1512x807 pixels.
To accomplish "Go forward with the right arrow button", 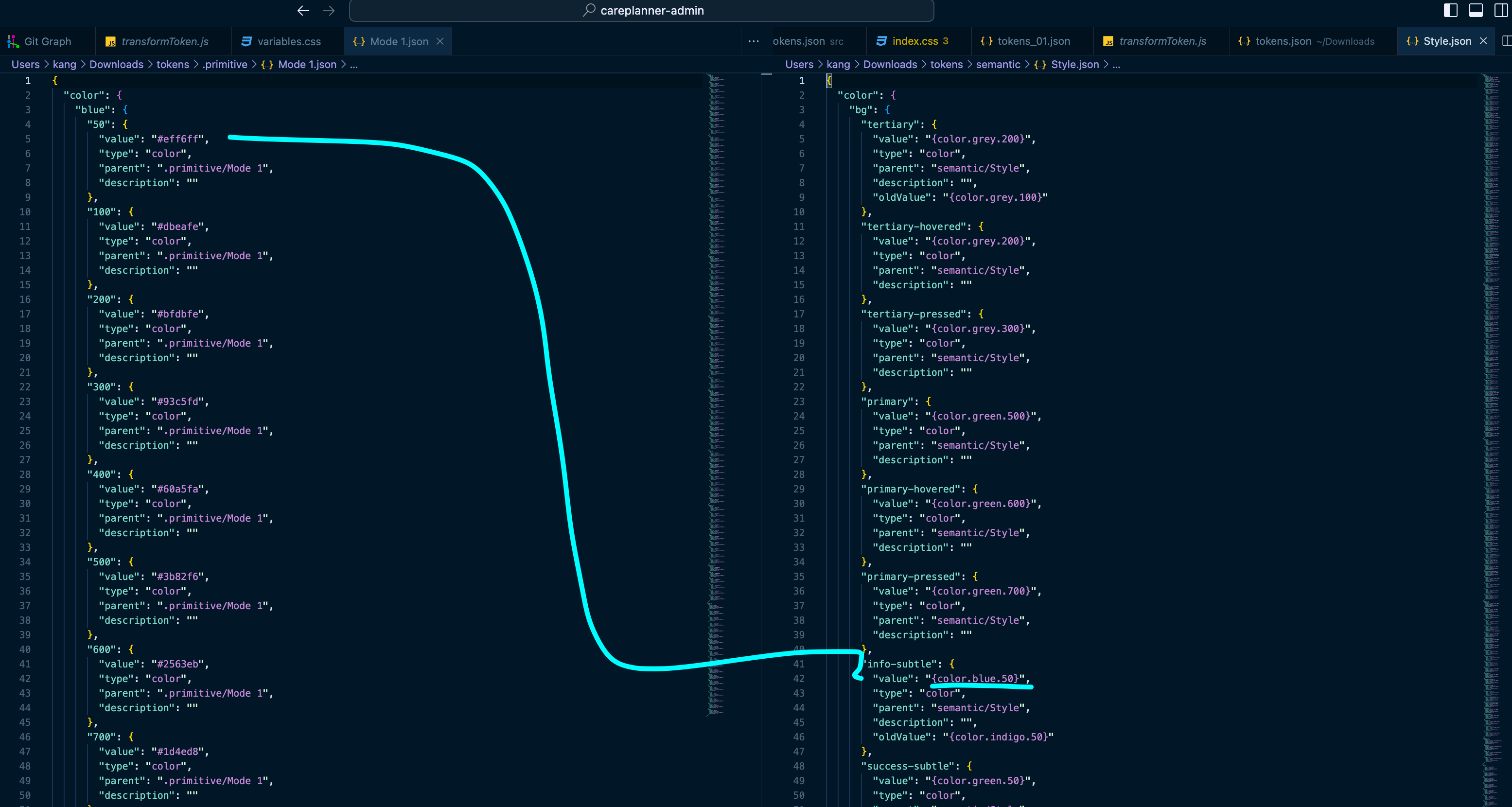I will click(329, 11).
